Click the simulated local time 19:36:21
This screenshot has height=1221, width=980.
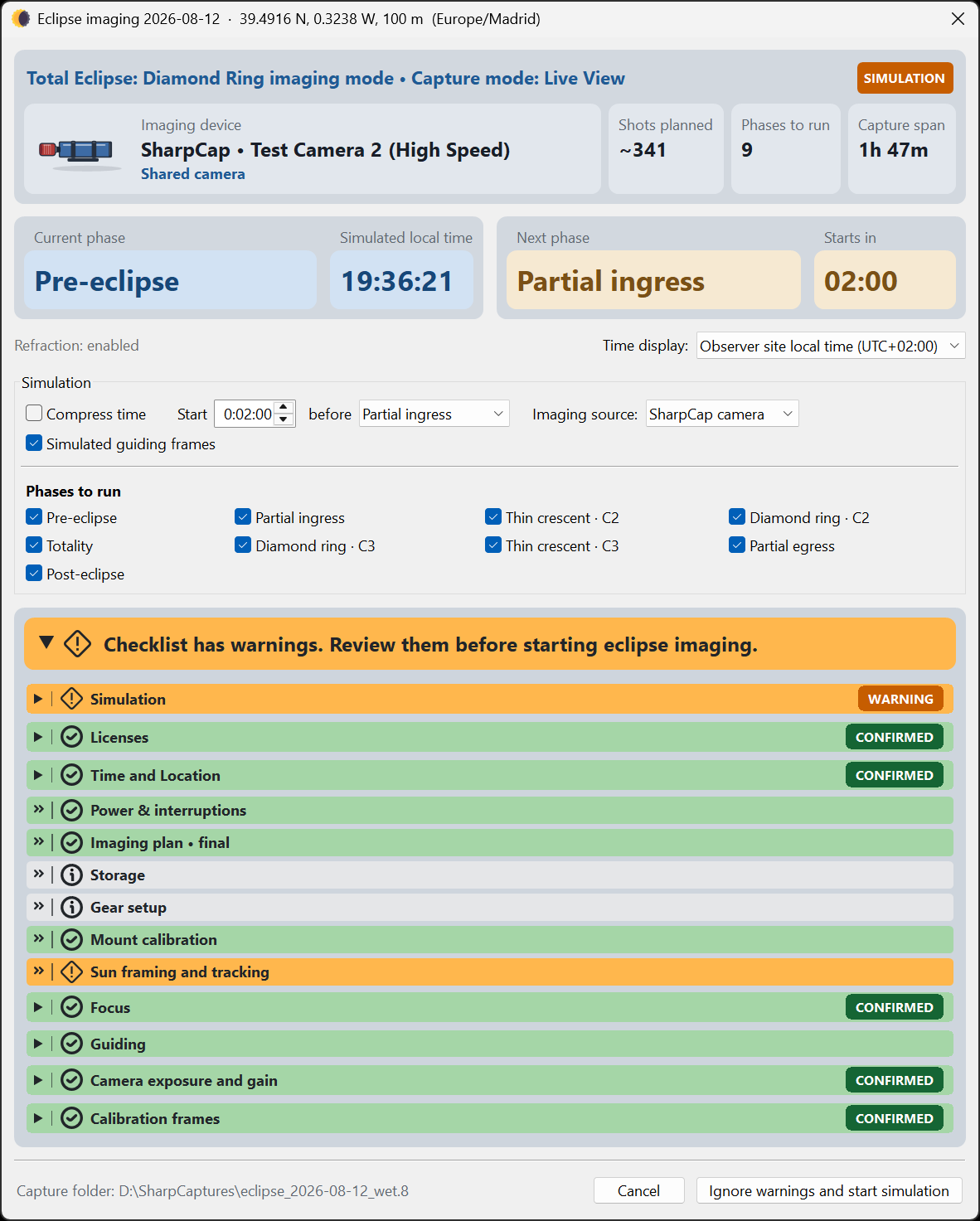[398, 281]
